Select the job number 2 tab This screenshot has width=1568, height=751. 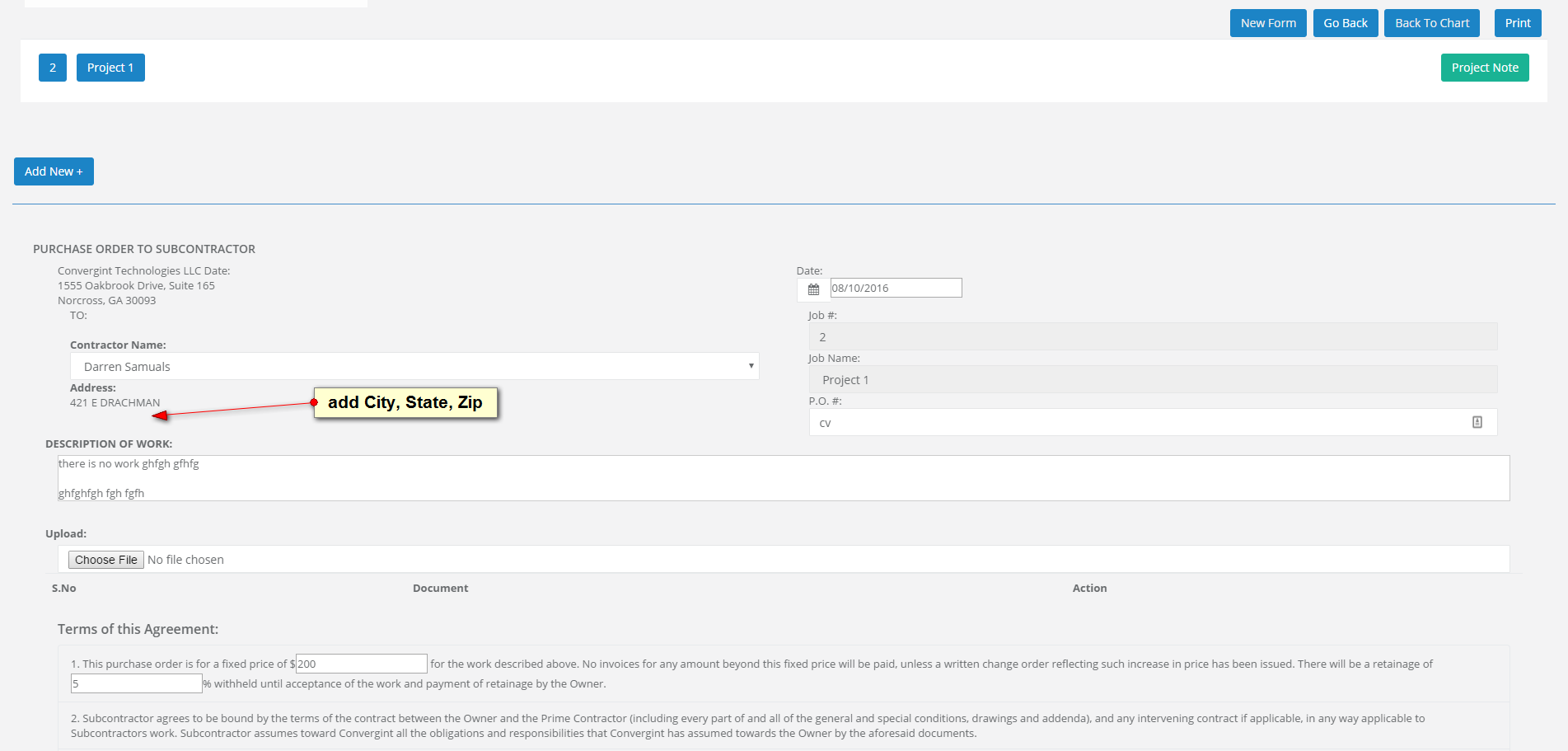point(53,68)
